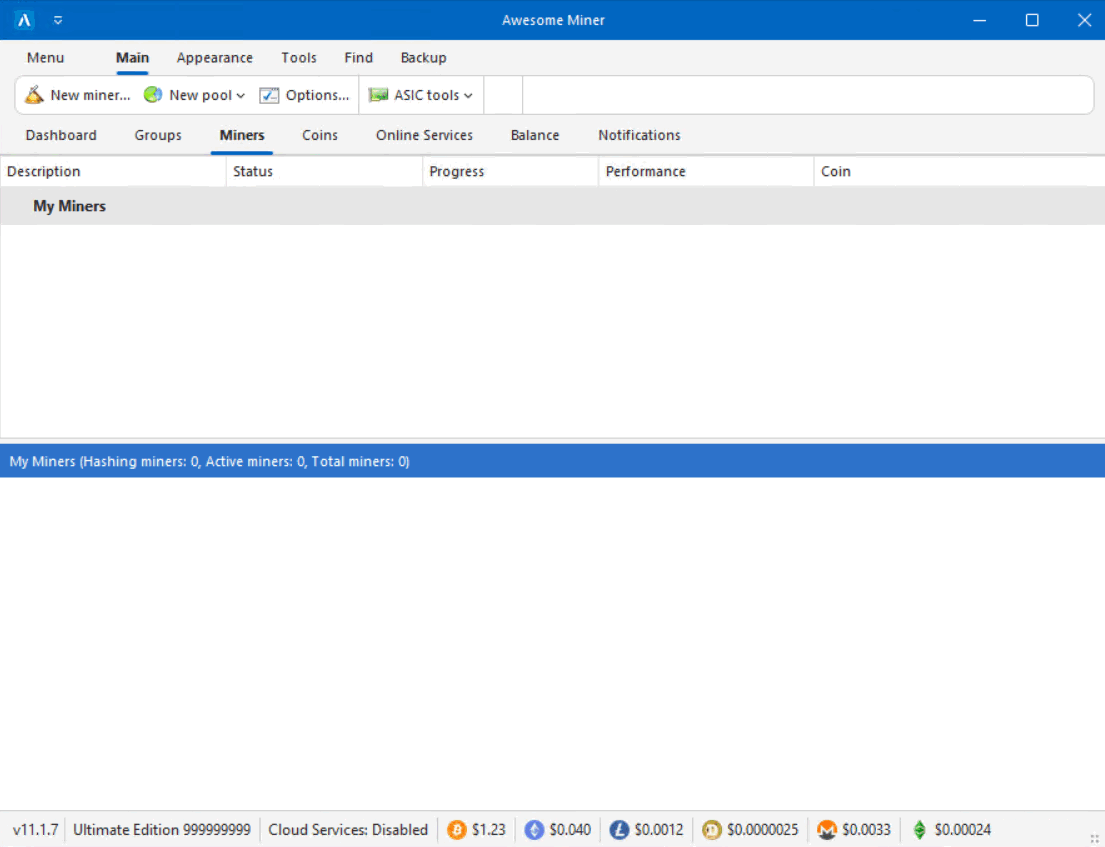Expand the New pool dropdown arrow
This screenshot has height=847, width=1105.
(x=241, y=96)
